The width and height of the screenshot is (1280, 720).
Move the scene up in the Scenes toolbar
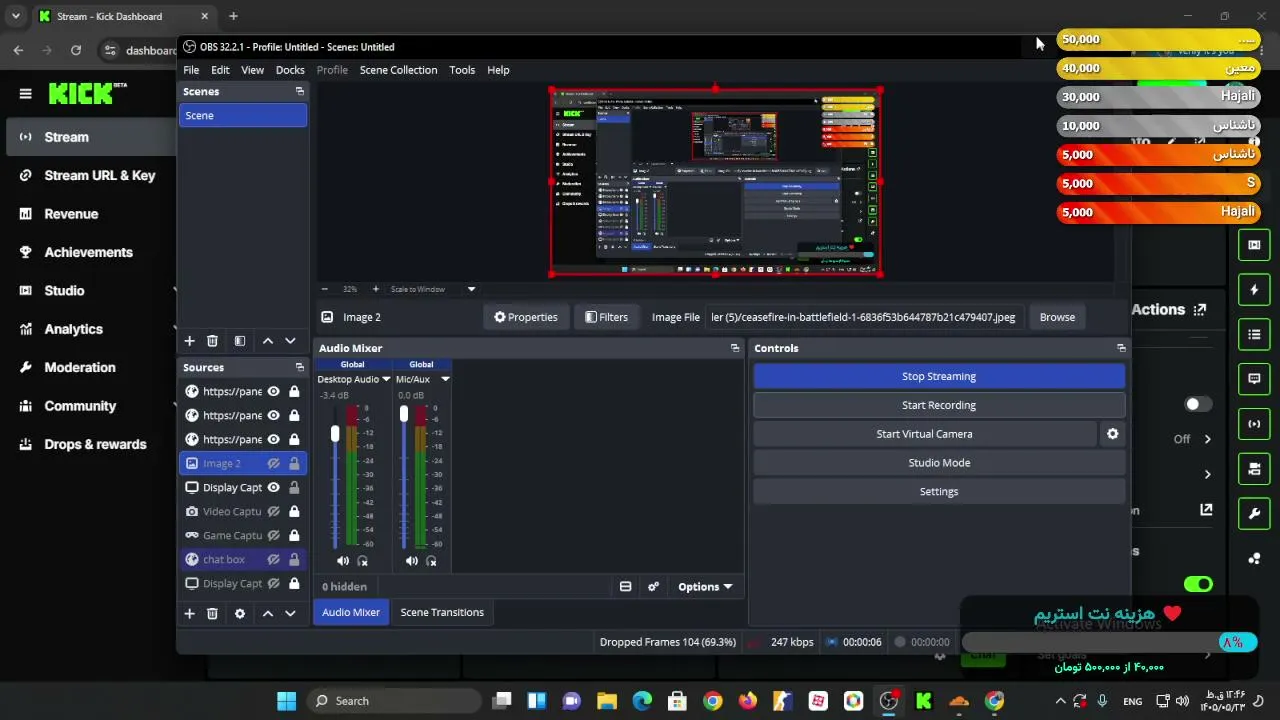(x=268, y=341)
